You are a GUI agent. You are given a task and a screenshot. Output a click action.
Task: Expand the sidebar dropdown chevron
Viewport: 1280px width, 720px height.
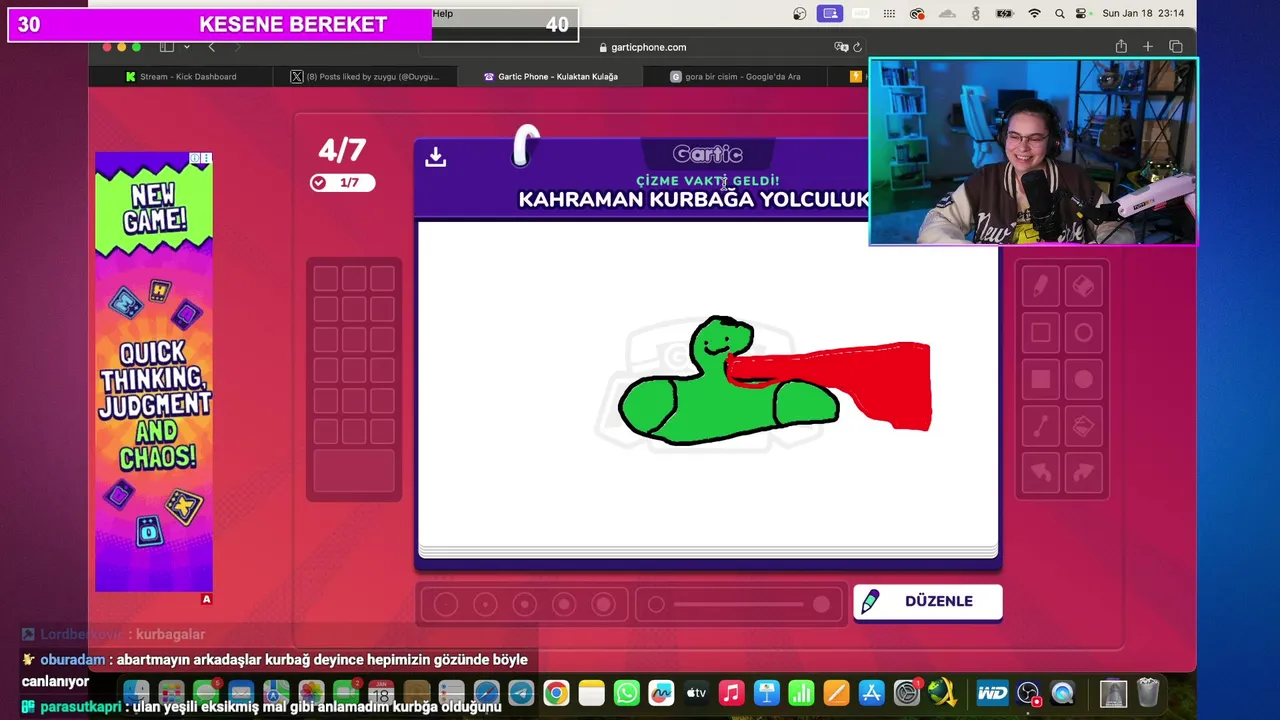click(x=187, y=47)
